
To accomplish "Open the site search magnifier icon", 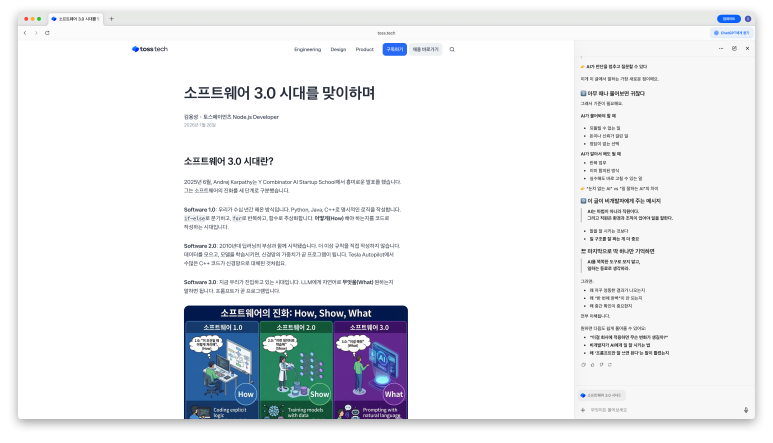I will pos(452,49).
